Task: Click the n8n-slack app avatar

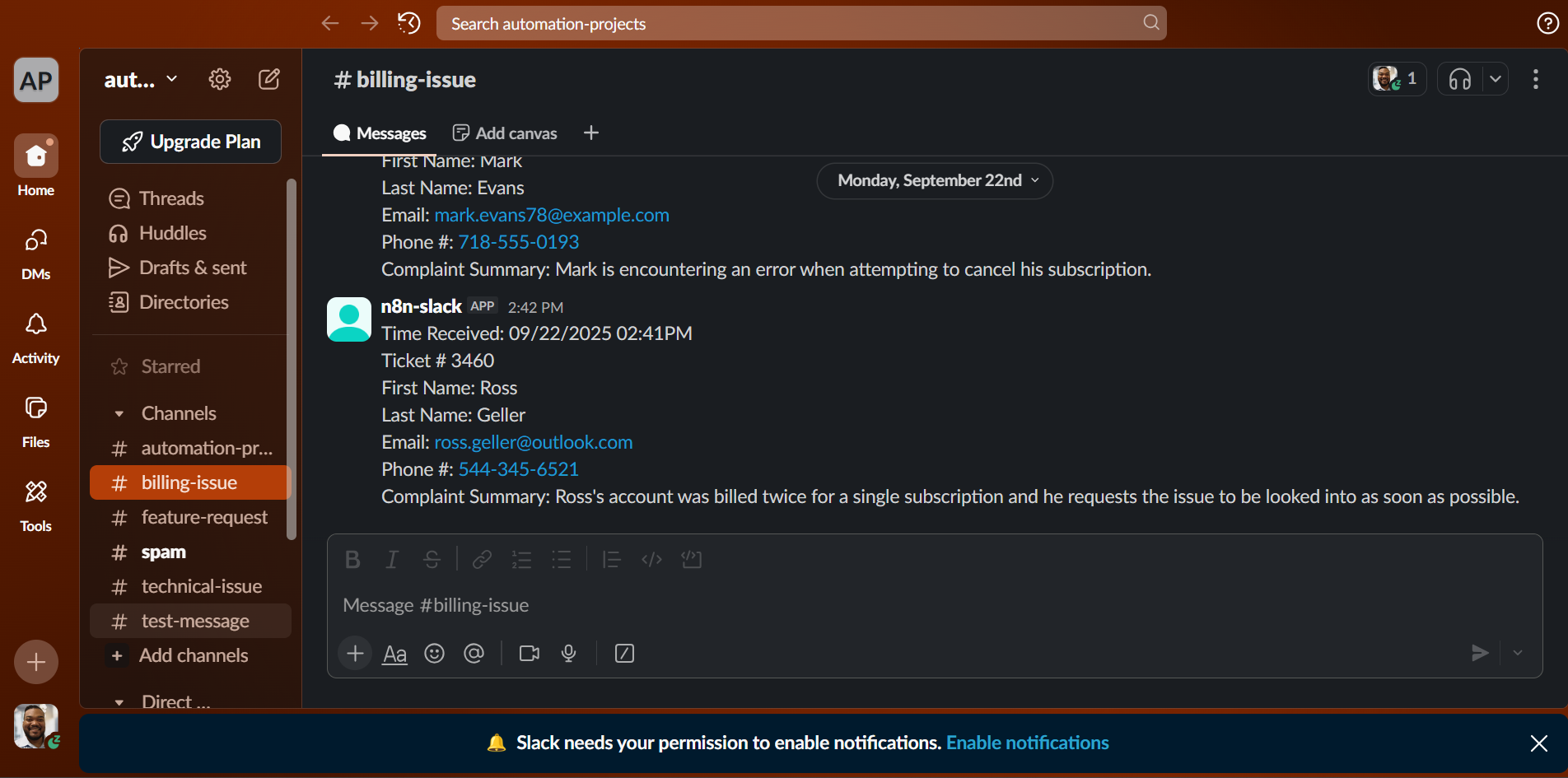Action: (x=349, y=319)
